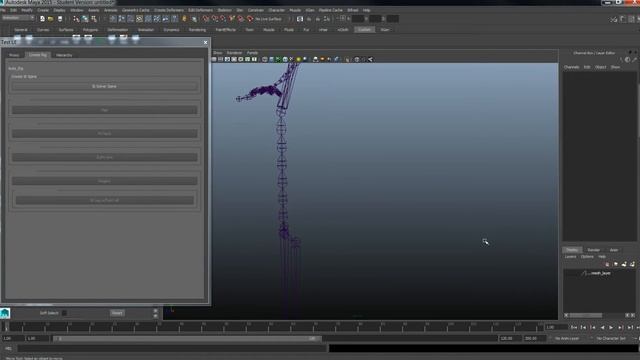Click the IK Solver Spine button
This screenshot has width=640, height=360.
click(x=104, y=86)
